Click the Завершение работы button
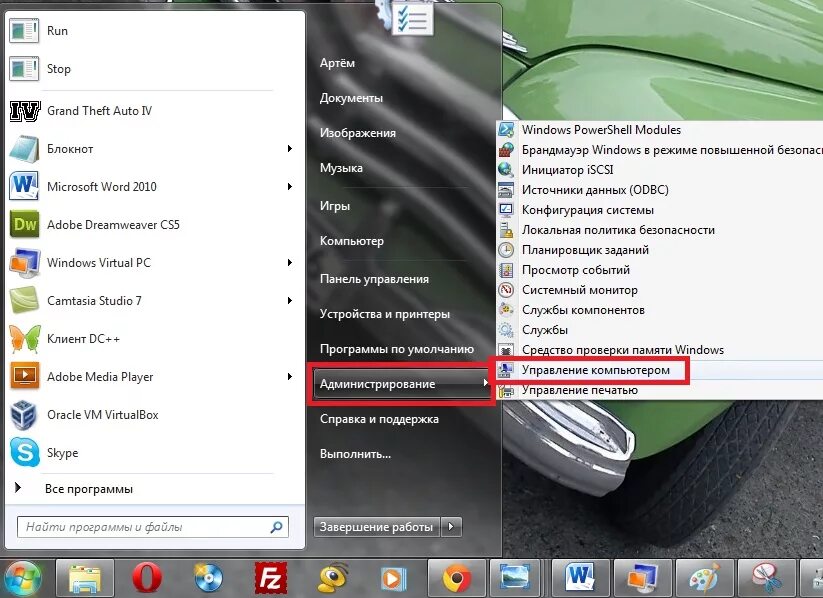823x598 pixels. 377,527
